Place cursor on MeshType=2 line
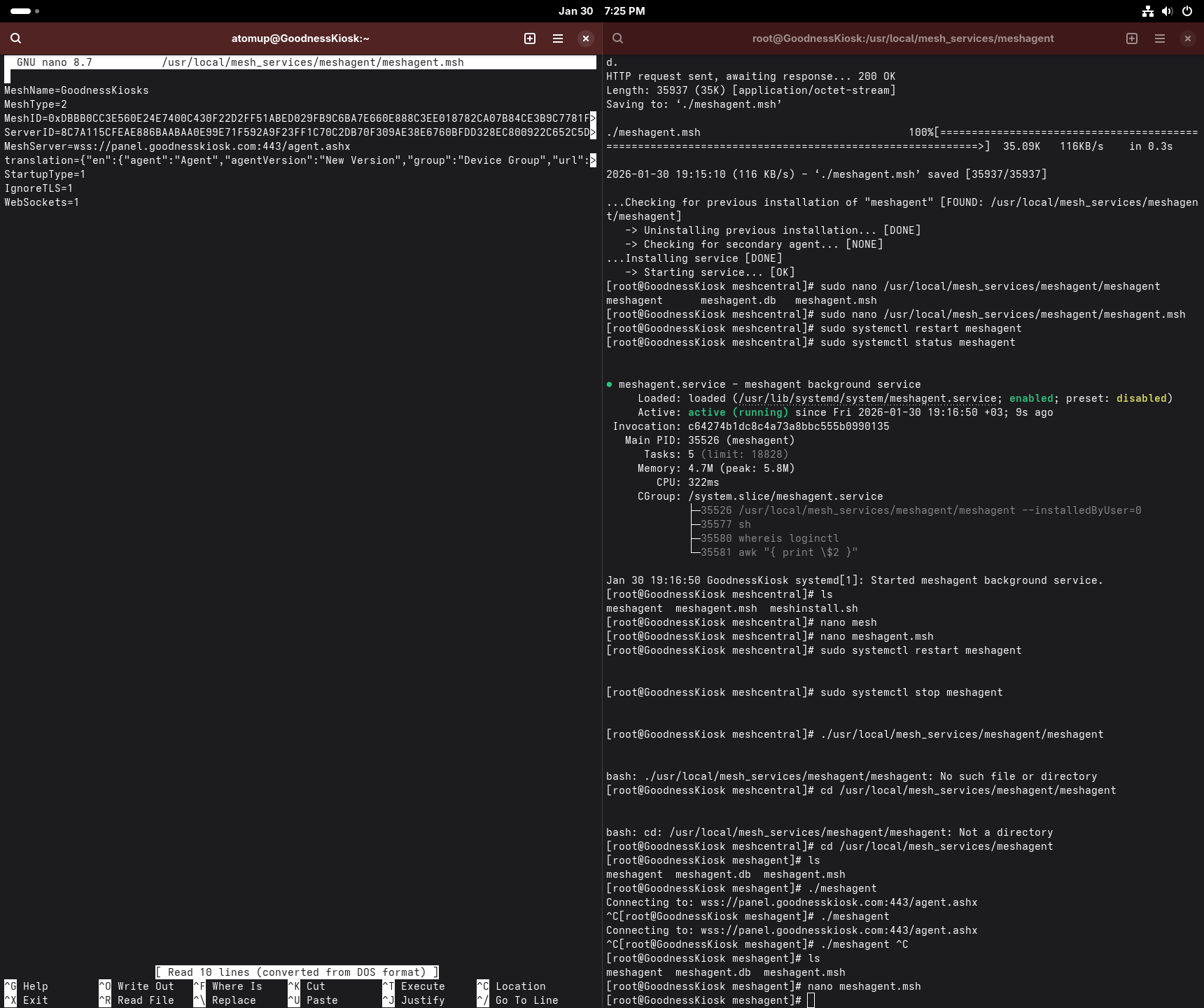 click(36, 104)
